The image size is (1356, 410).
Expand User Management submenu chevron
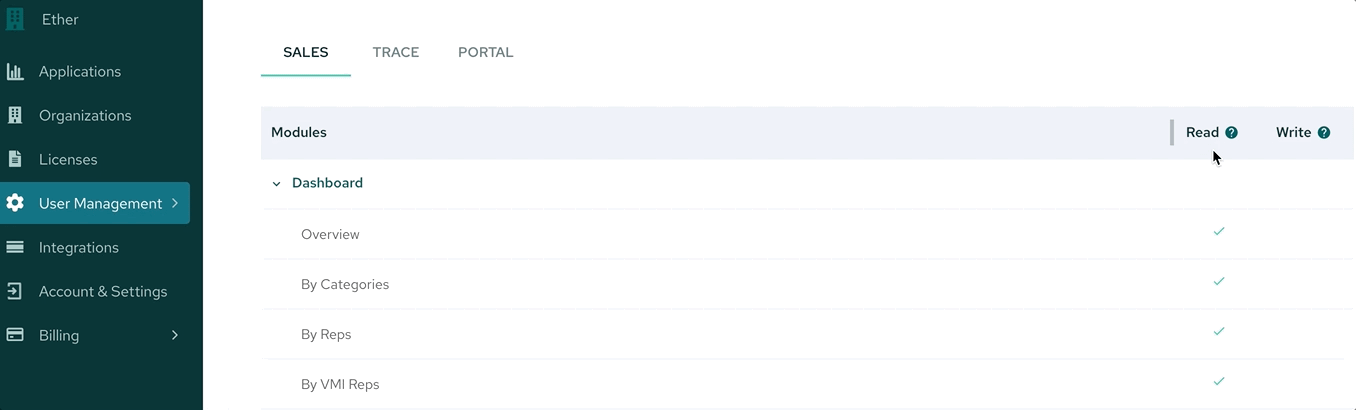tap(175, 203)
